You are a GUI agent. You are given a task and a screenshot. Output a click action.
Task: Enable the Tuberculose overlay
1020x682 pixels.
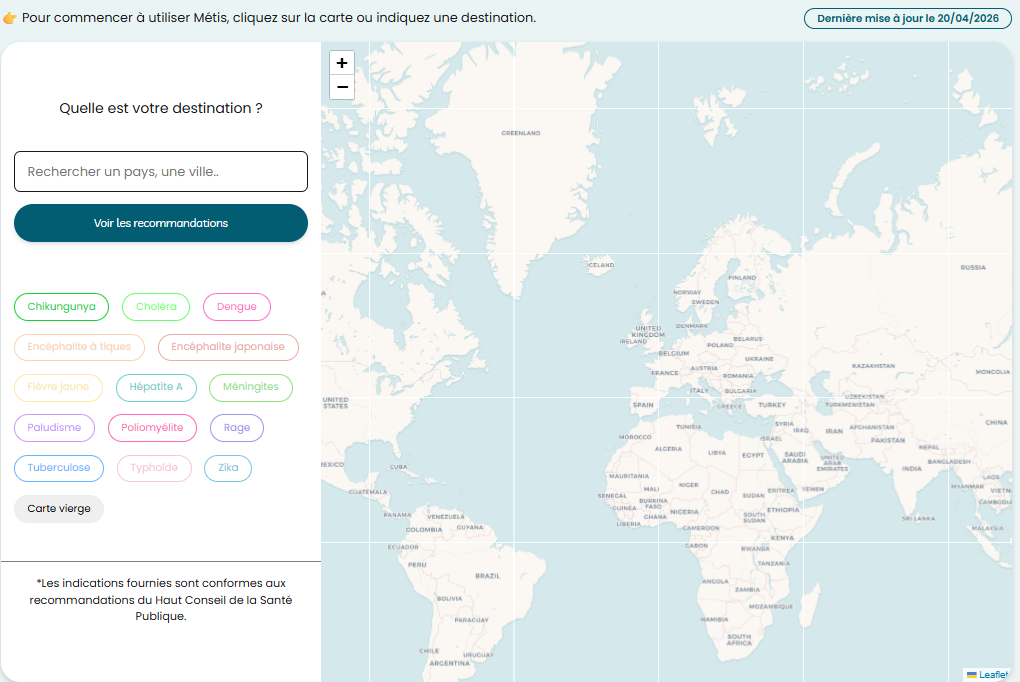click(x=58, y=468)
